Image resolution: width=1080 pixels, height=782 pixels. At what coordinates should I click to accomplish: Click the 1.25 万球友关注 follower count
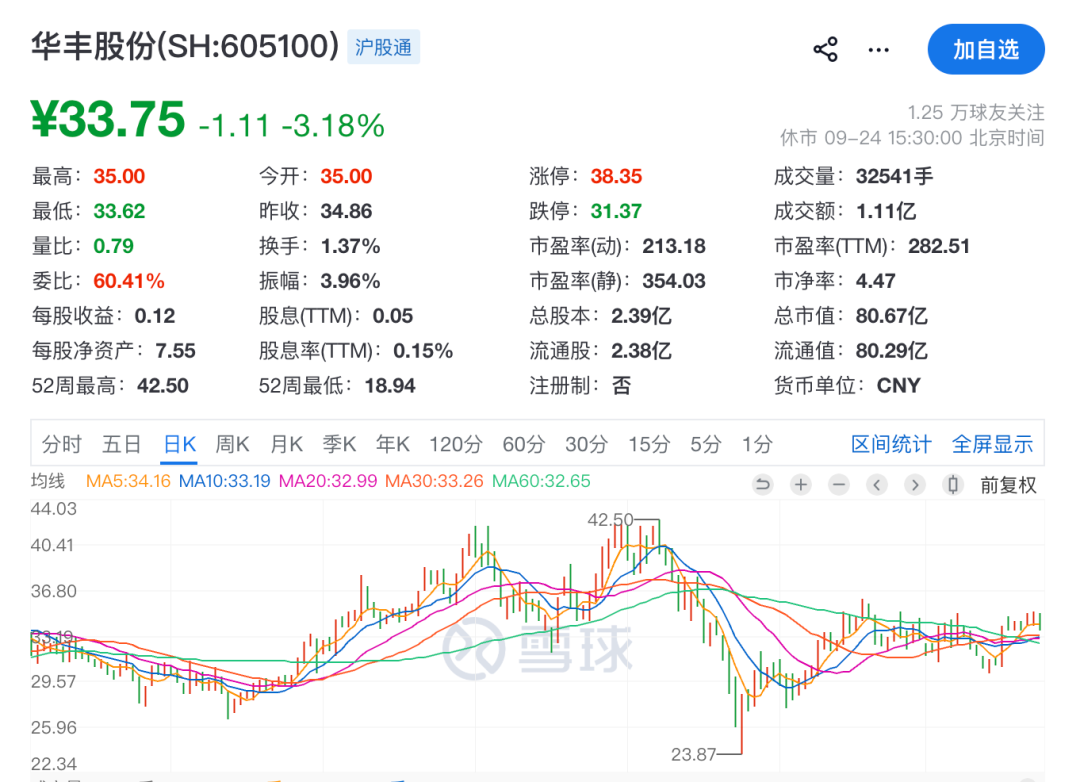976,112
